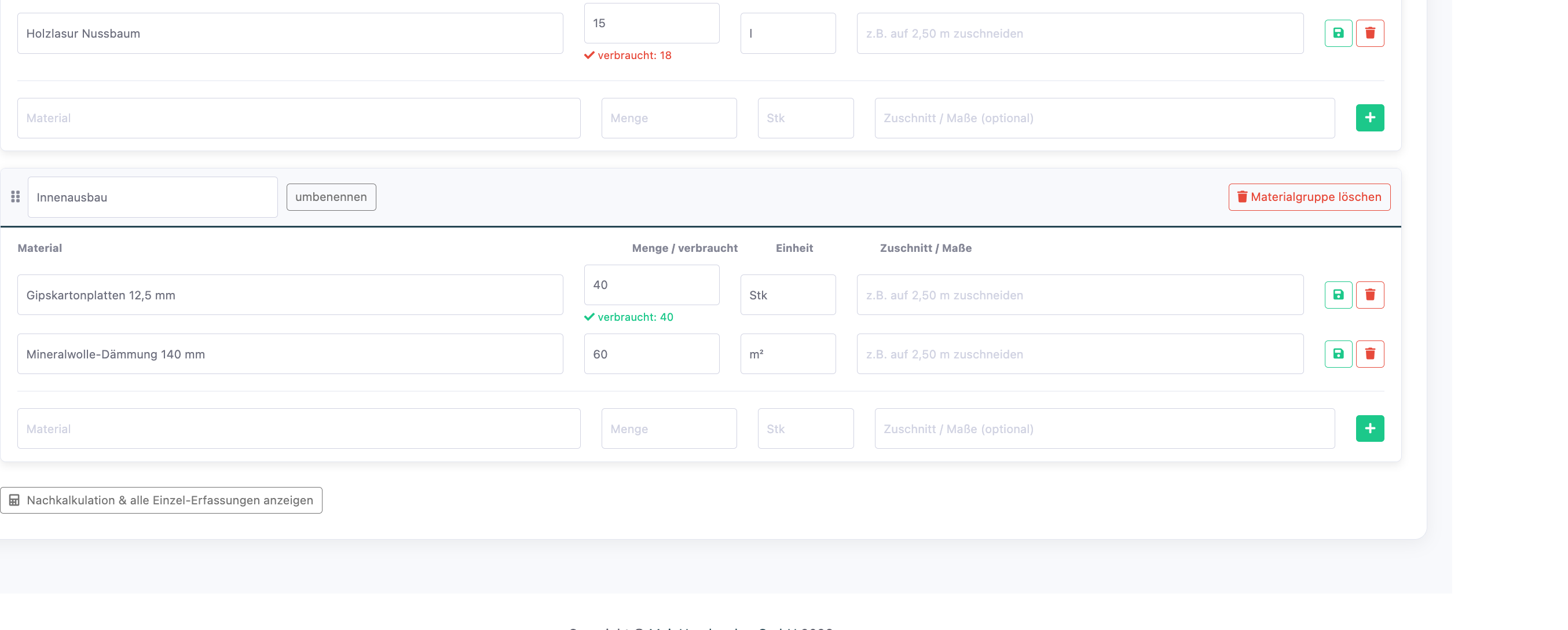Click the 'Menge / verbraucht' column header

[x=685, y=248]
